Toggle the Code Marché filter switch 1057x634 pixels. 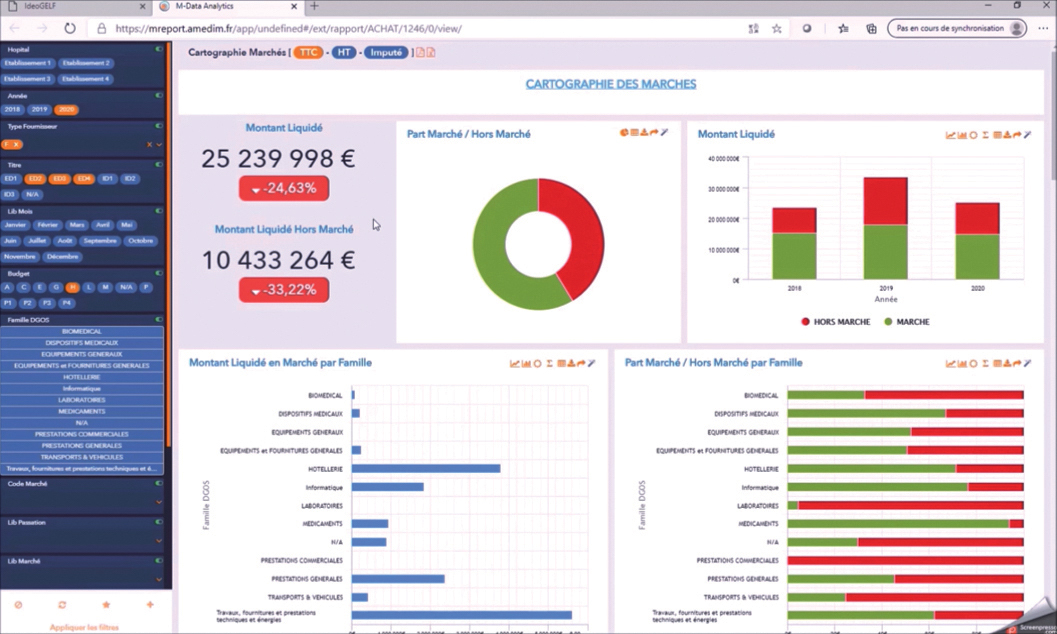point(159,483)
